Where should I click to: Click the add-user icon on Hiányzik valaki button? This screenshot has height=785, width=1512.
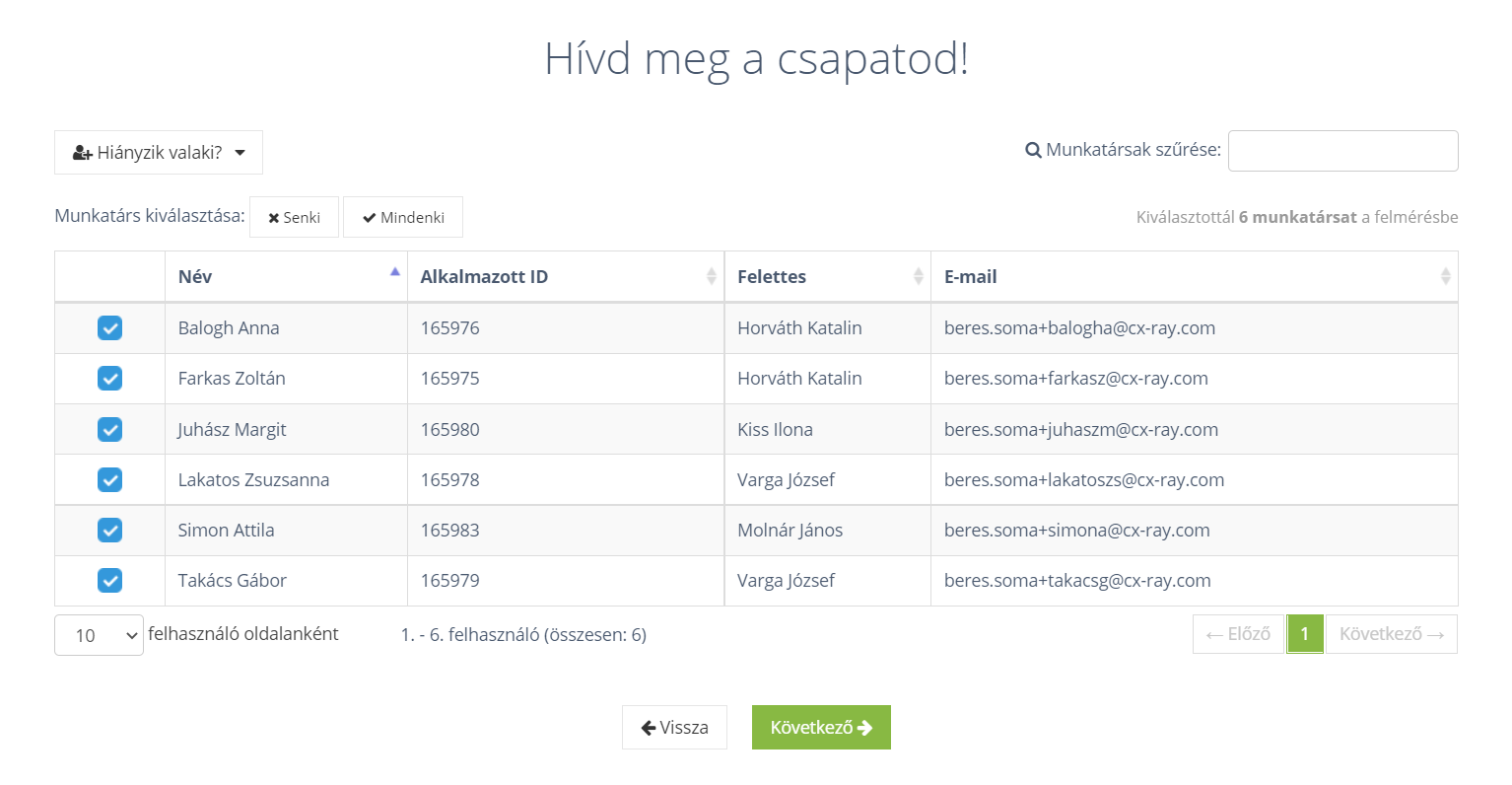pyautogui.click(x=83, y=153)
